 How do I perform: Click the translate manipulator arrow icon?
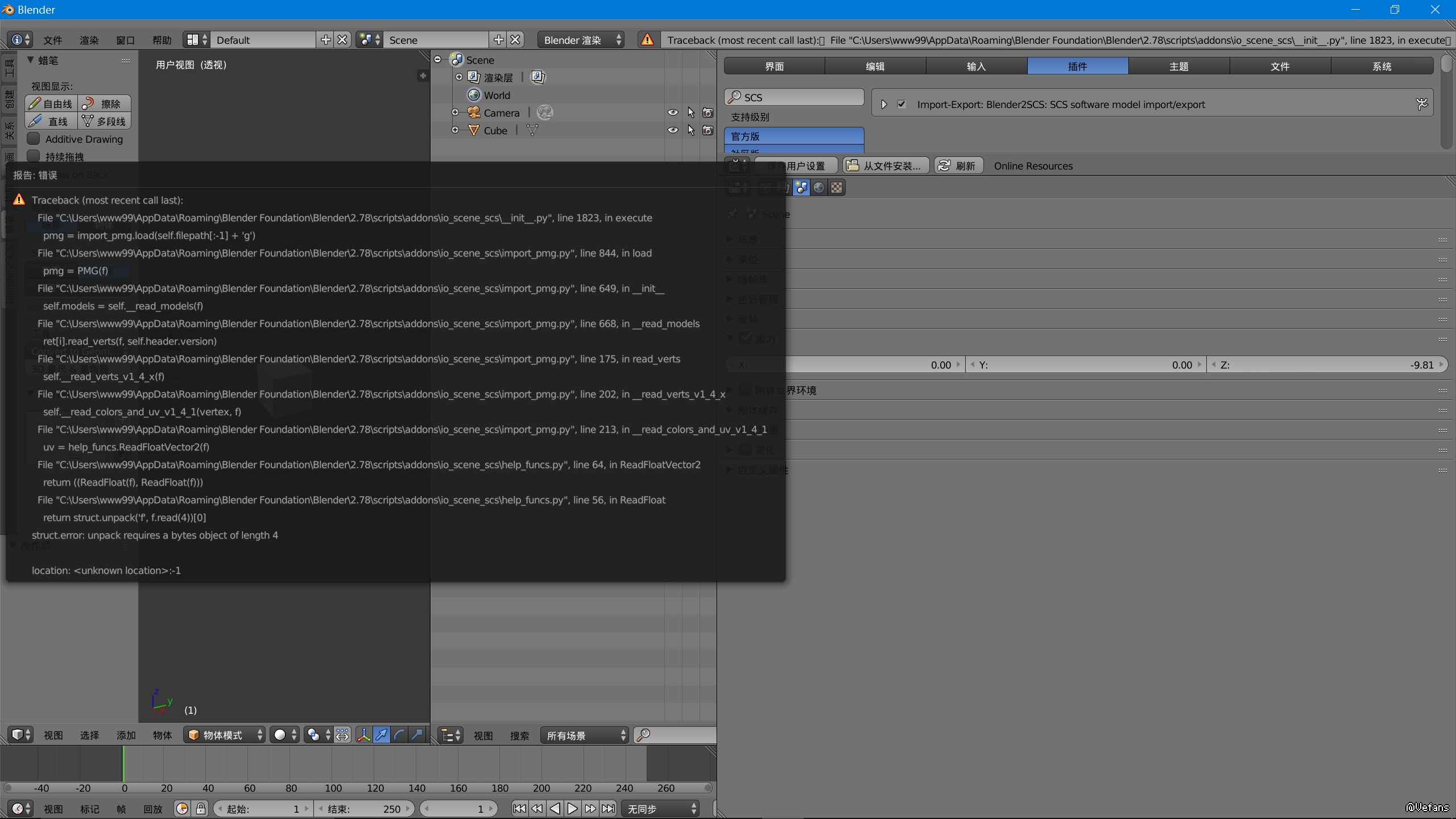pyautogui.click(x=382, y=735)
